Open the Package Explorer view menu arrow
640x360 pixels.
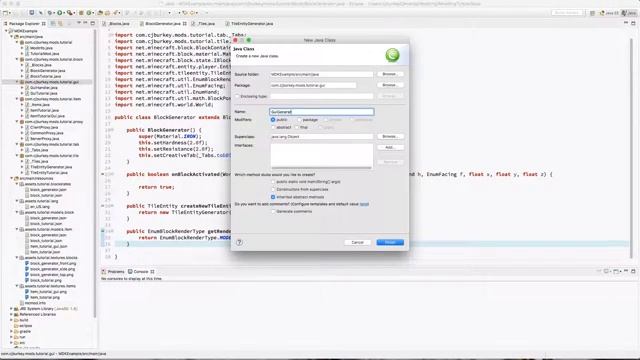point(78,23)
